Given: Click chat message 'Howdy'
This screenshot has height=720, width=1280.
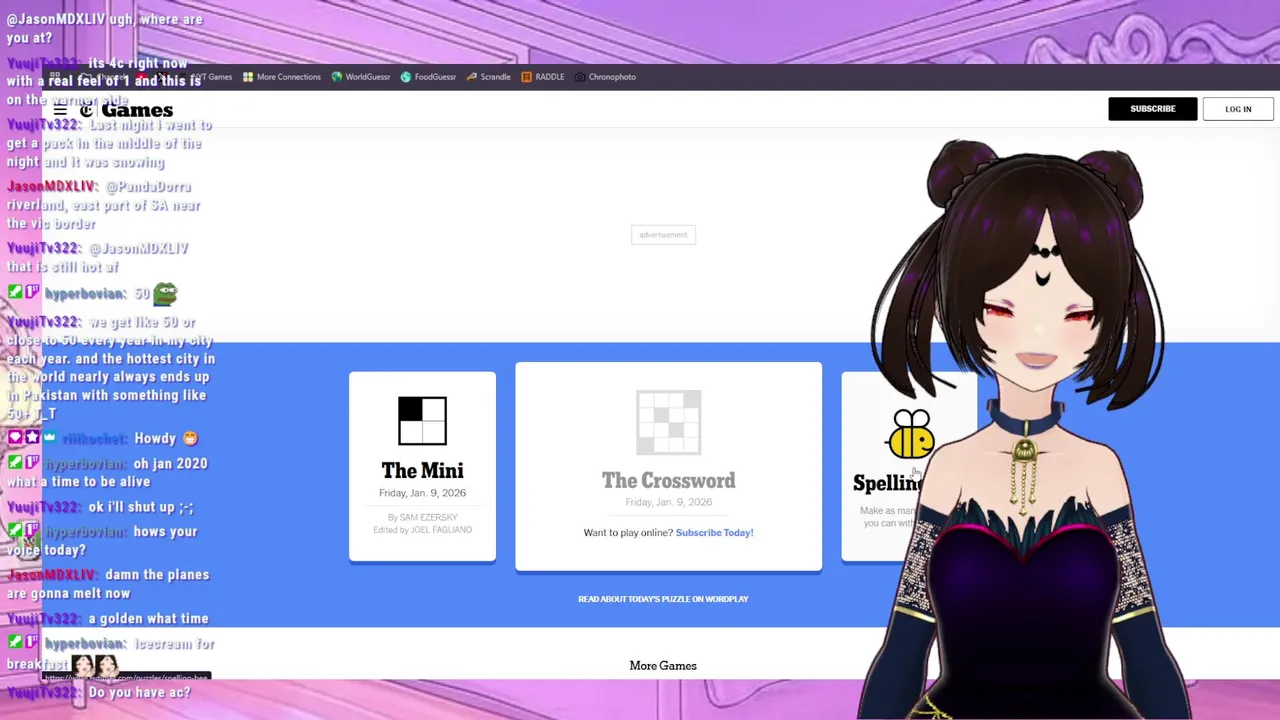Looking at the screenshot, I should pos(155,438).
